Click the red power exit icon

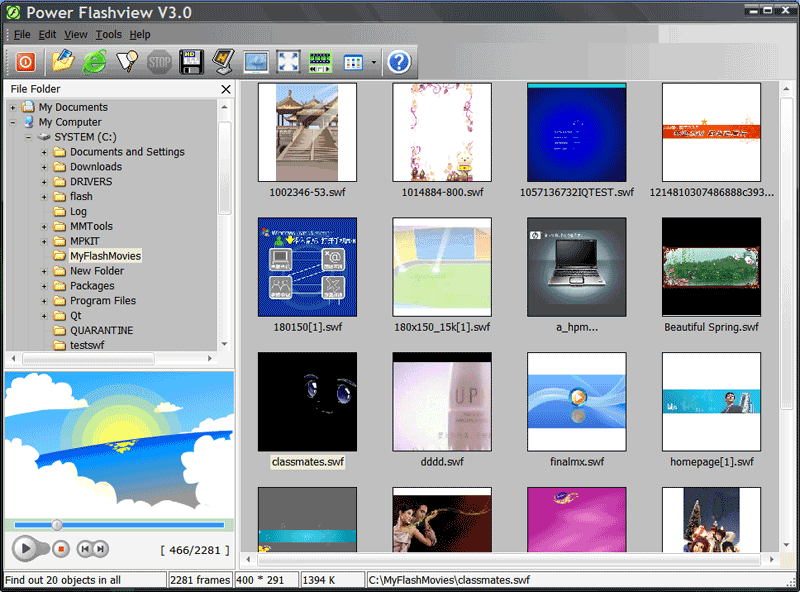coord(25,62)
